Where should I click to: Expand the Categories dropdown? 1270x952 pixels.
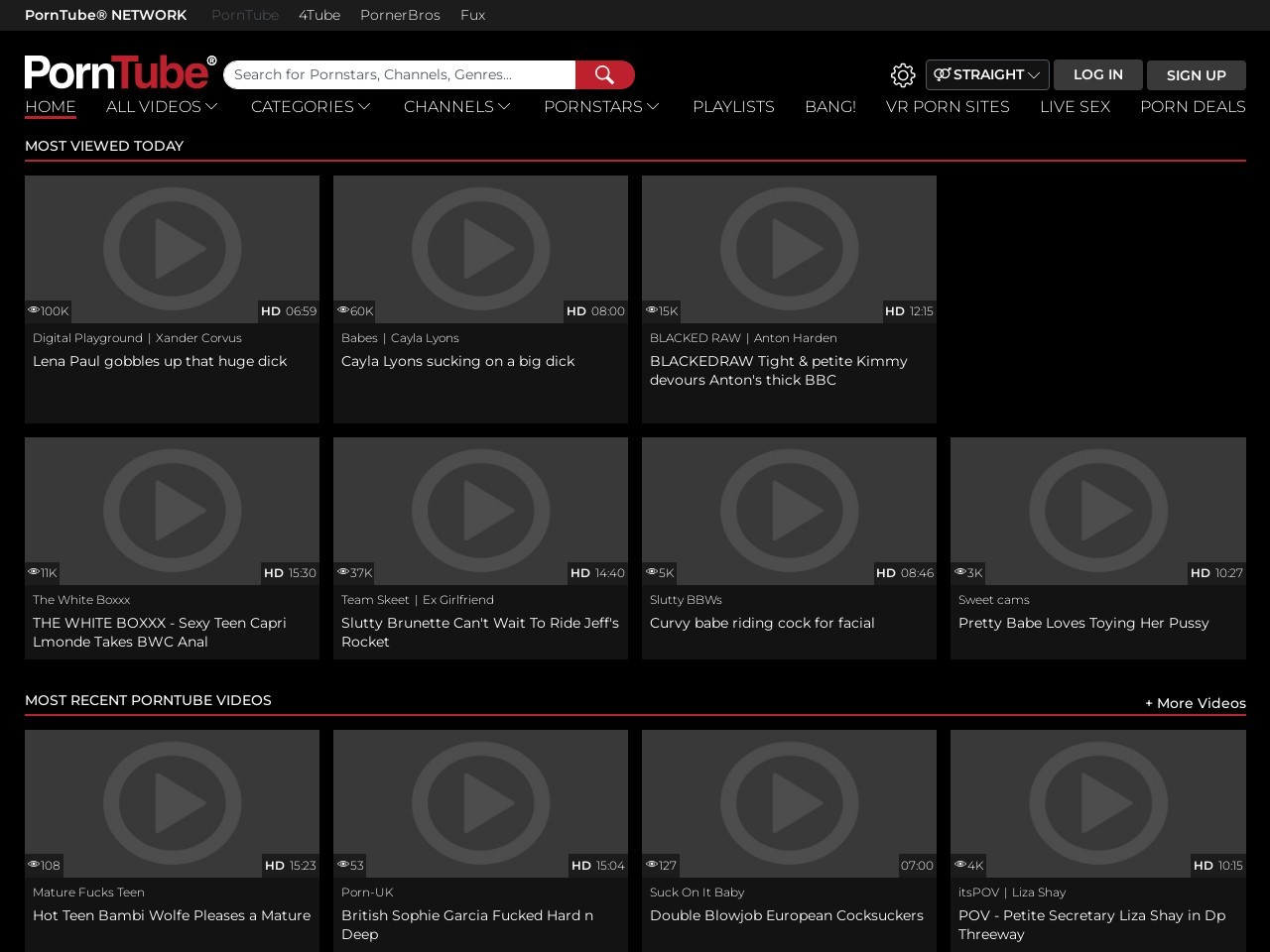[x=311, y=107]
